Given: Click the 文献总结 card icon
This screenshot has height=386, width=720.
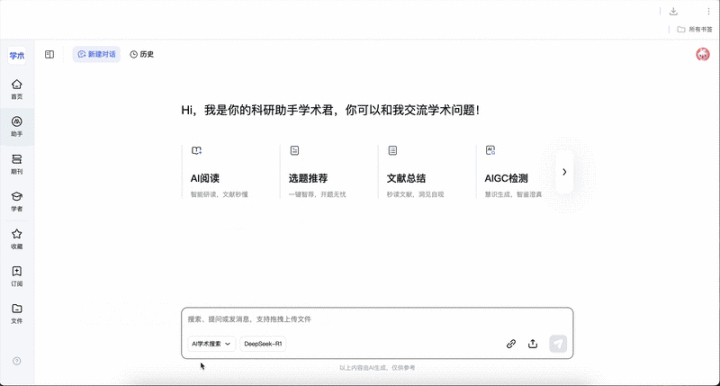Looking at the screenshot, I should 393,151.
